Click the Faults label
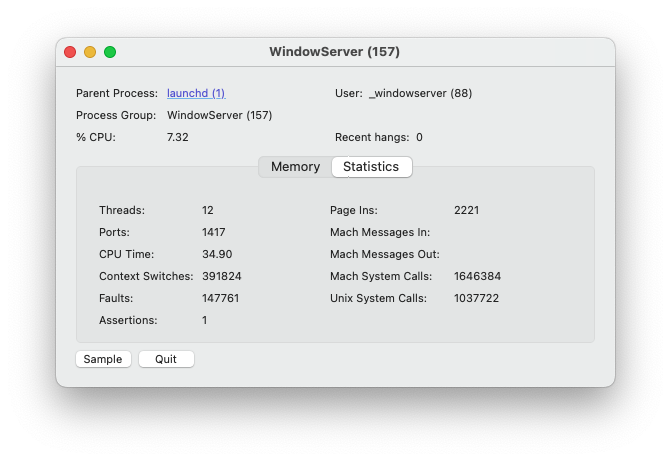Image resolution: width=671 pixels, height=461 pixels. pyautogui.click(x=116, y=298)
